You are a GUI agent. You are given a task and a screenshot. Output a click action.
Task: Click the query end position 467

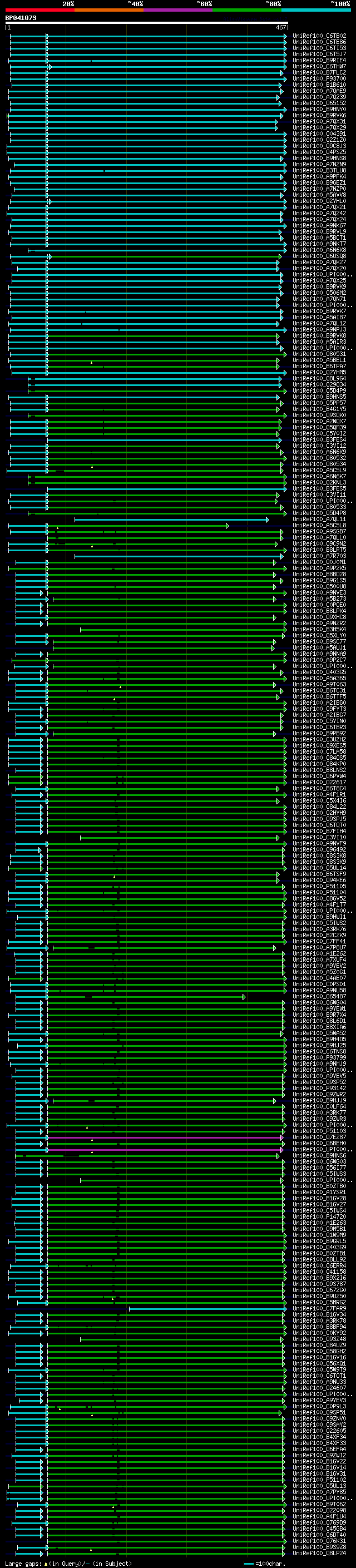point(280,27)
